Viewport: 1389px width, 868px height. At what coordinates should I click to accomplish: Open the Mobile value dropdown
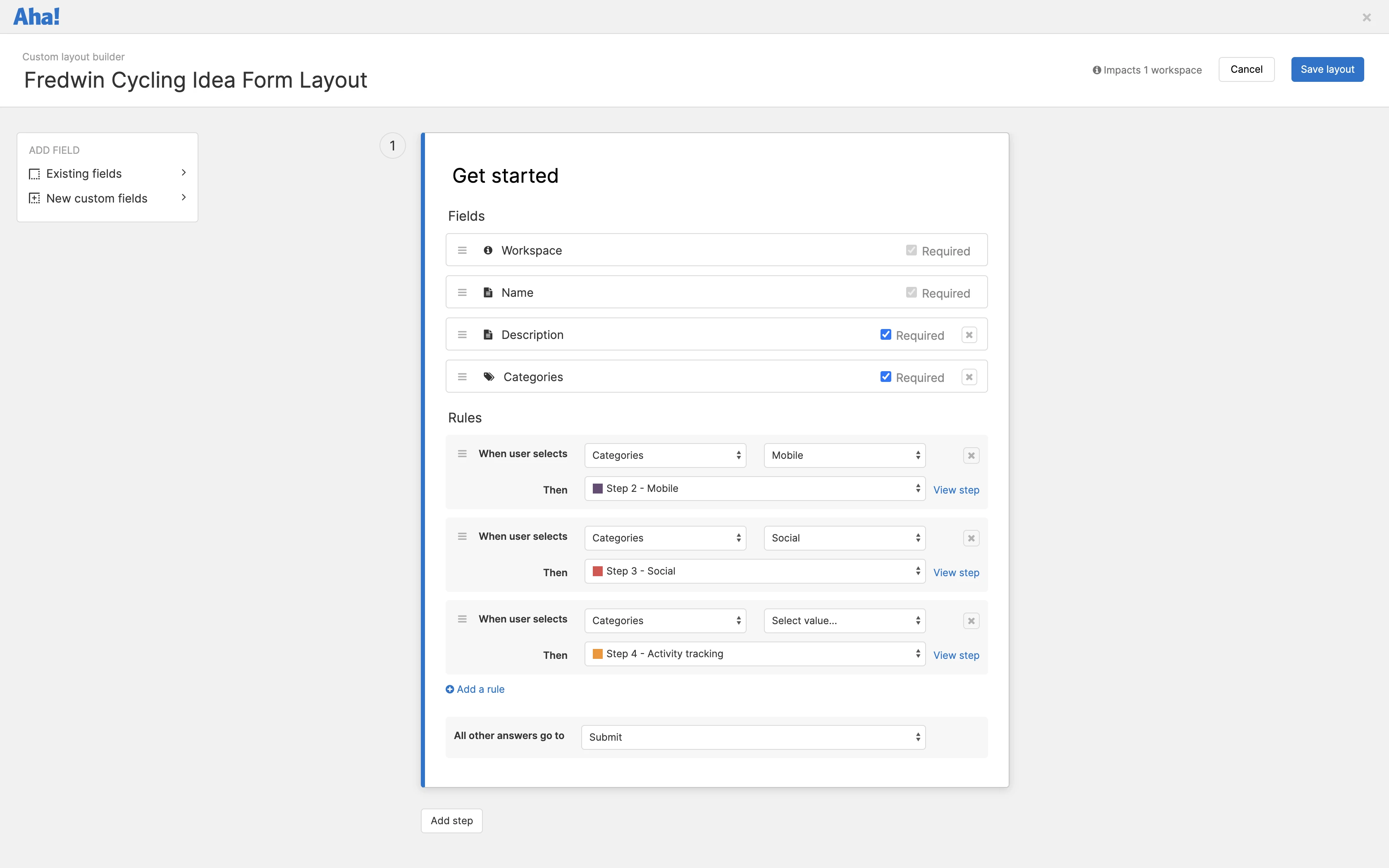click(844, 455)
